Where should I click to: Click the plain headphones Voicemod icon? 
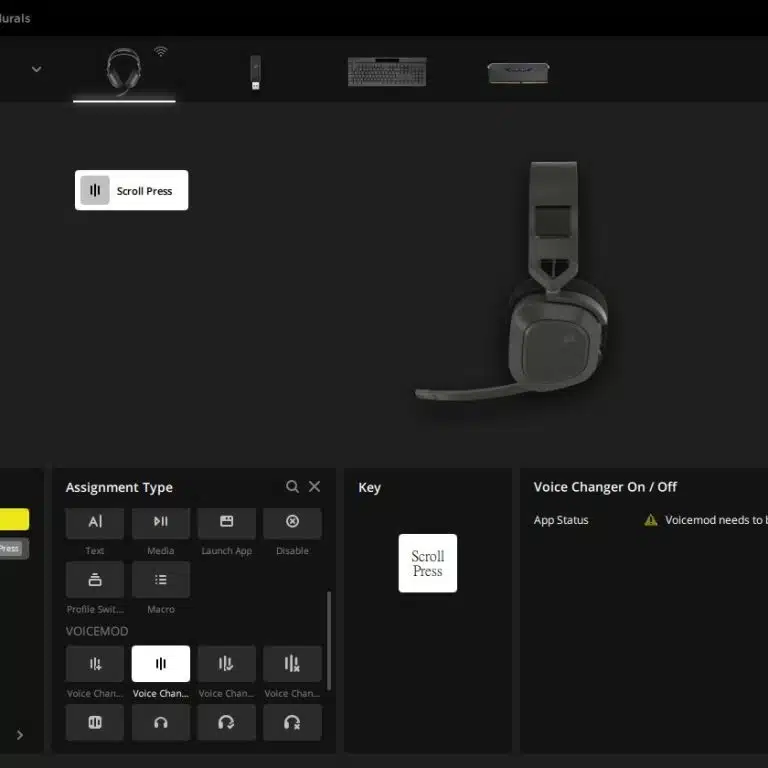click(x=161, y=722)
